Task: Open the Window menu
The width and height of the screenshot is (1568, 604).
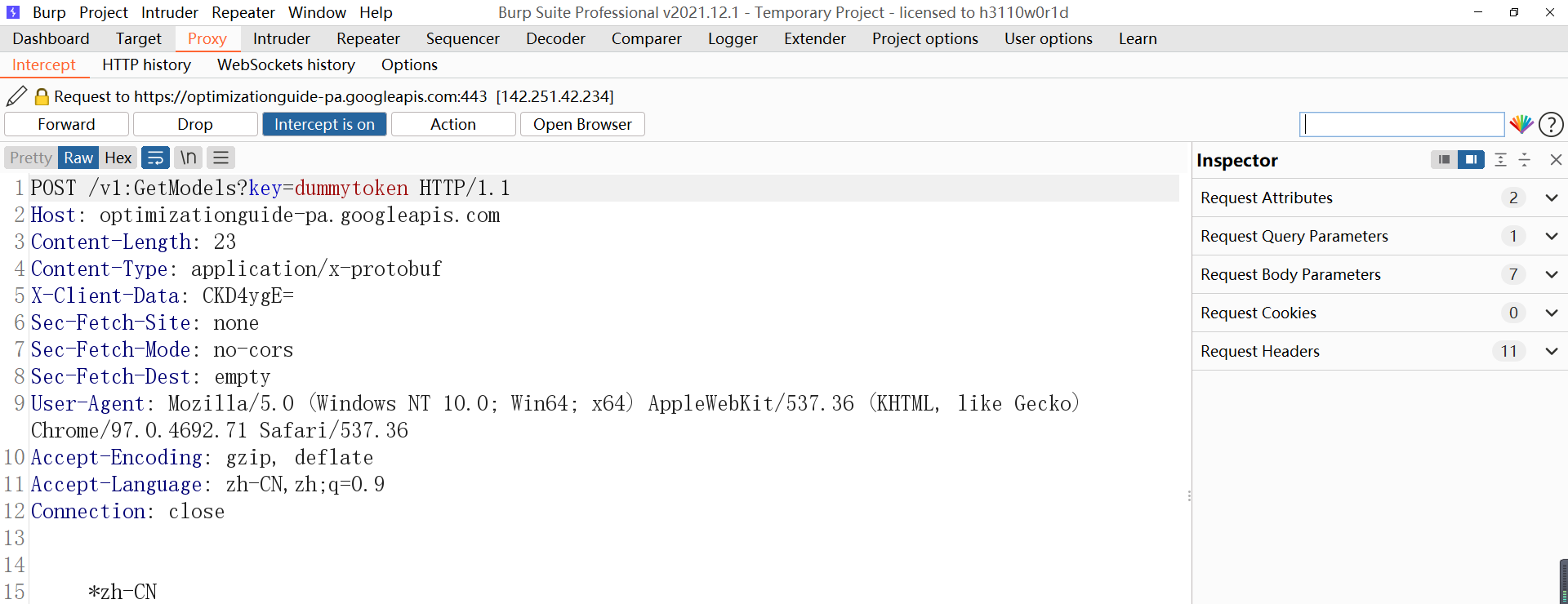Action: (317, 12)
